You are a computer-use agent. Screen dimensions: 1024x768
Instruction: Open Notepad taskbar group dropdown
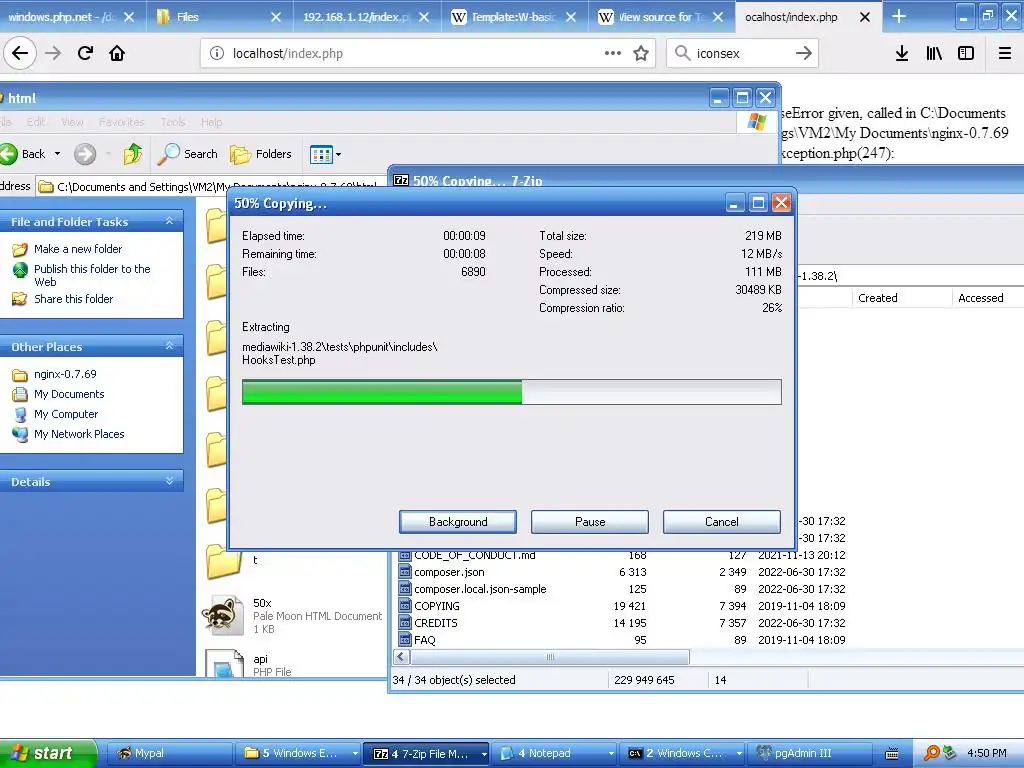point(611,754)
